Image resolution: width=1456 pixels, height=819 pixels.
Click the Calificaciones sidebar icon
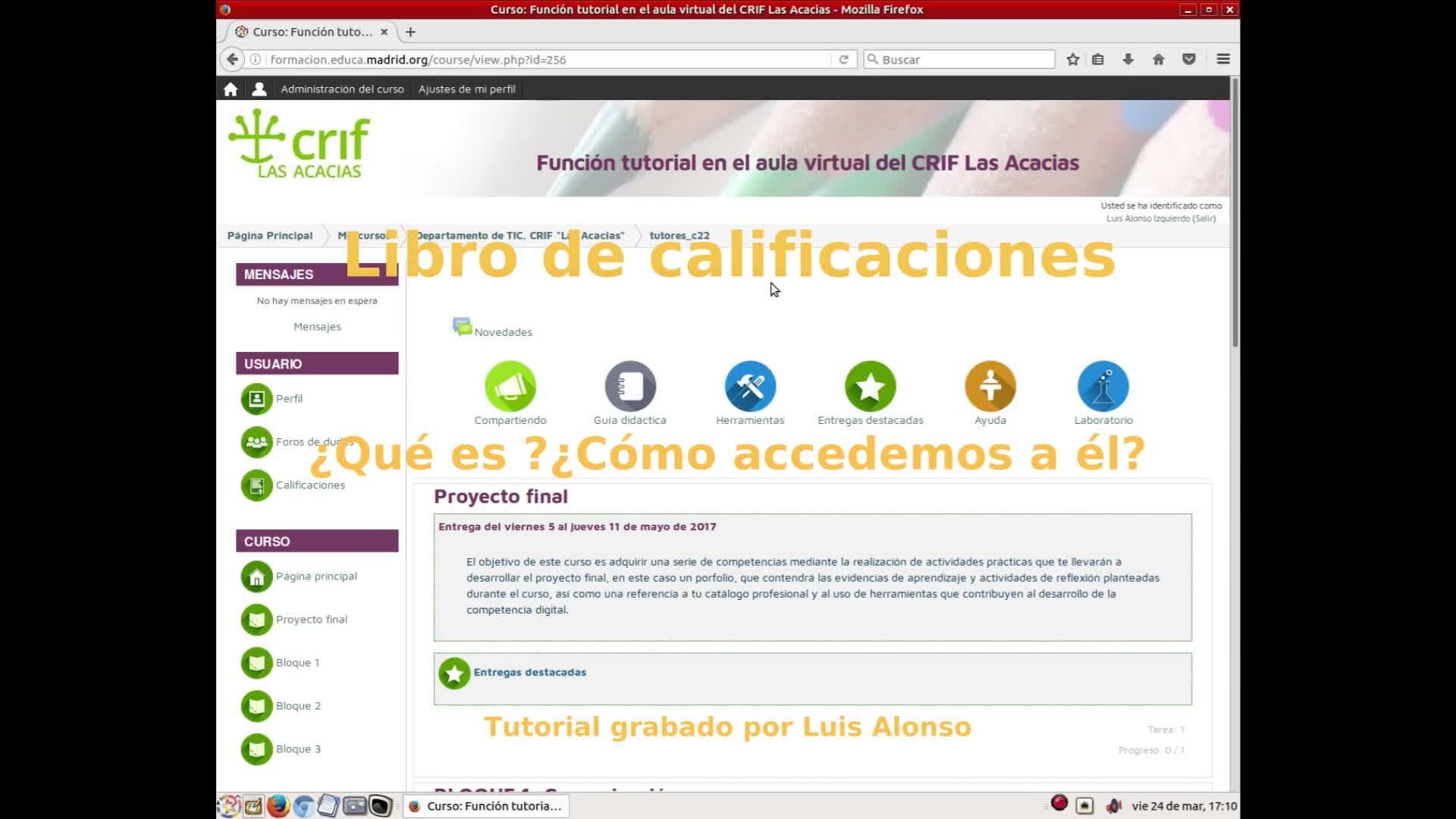click(257, 485)
